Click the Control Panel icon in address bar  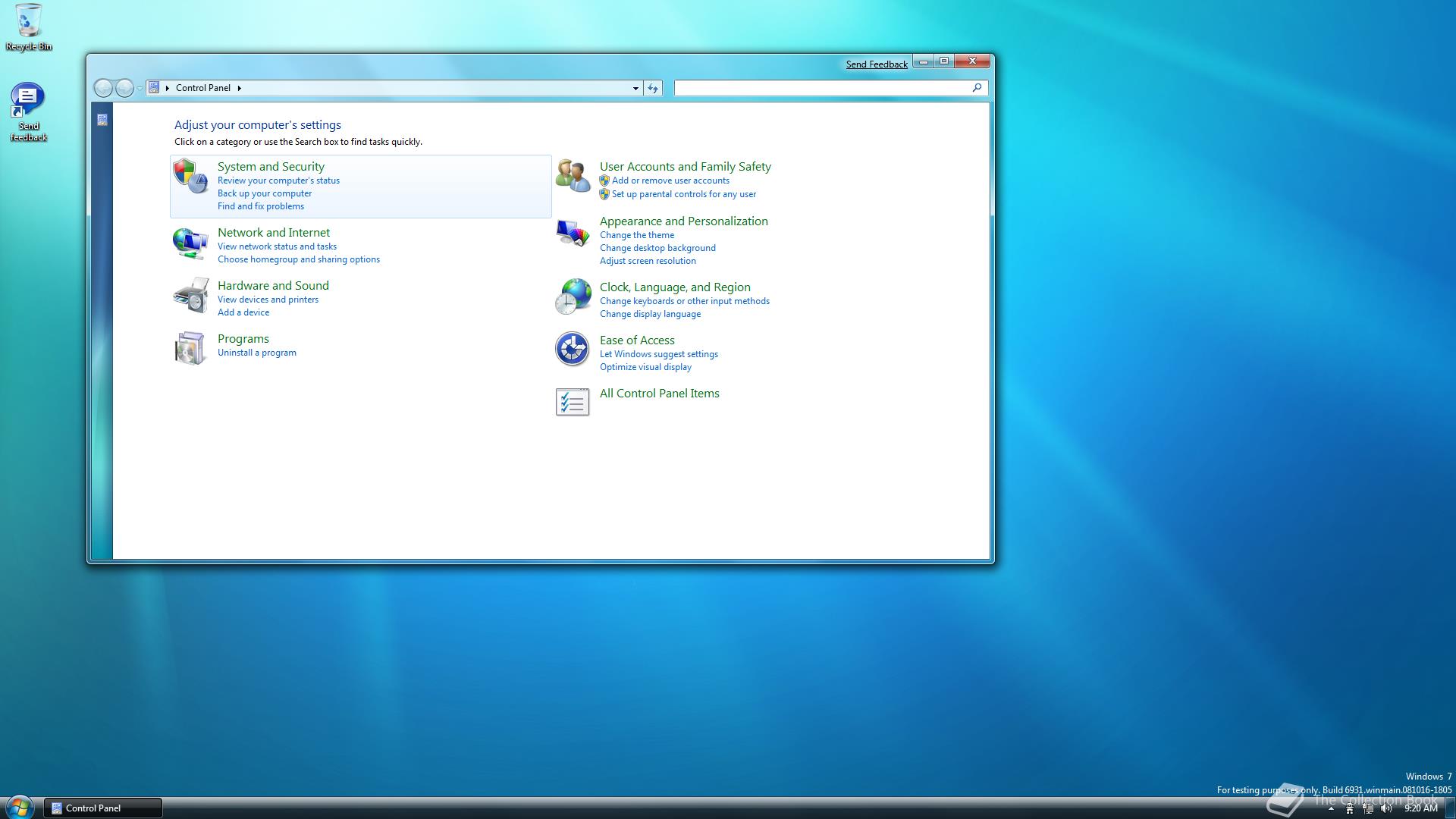point(154,88)
